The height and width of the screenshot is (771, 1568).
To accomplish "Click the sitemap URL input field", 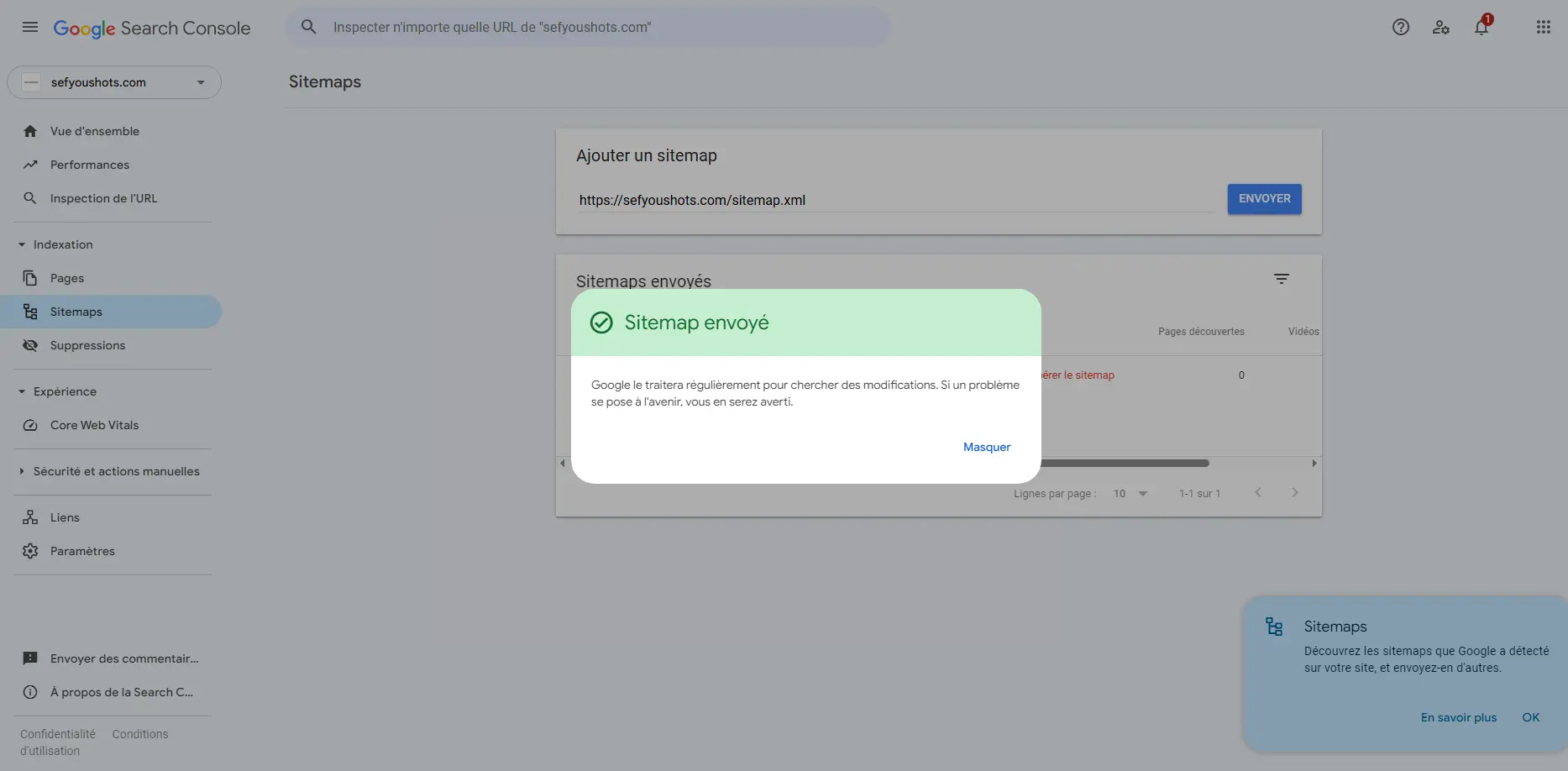I will point(894,200).
